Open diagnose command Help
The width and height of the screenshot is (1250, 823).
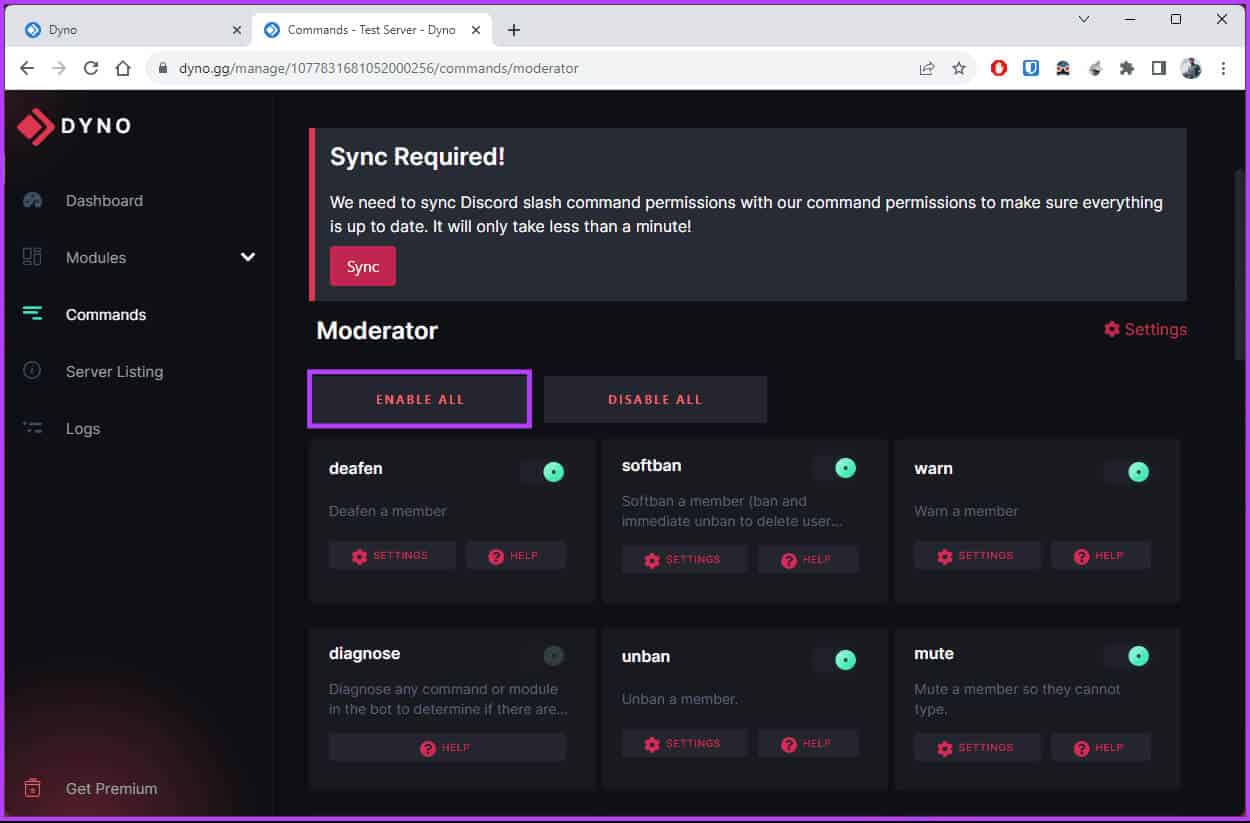[447, 748]
